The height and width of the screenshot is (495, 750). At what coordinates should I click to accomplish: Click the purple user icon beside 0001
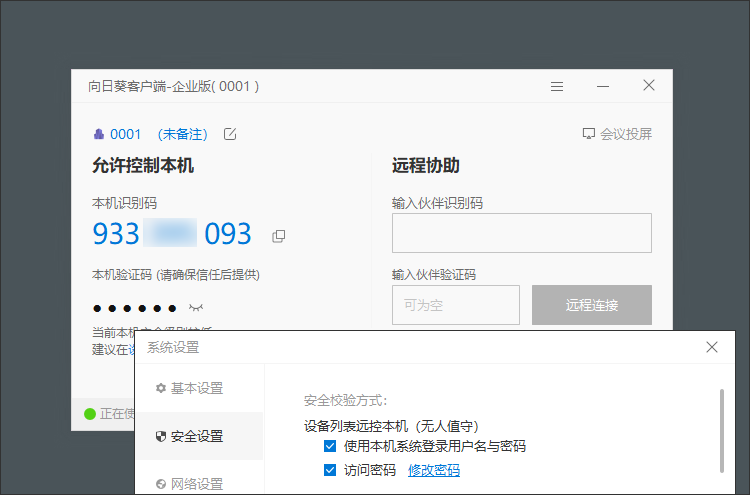[99, 134]
